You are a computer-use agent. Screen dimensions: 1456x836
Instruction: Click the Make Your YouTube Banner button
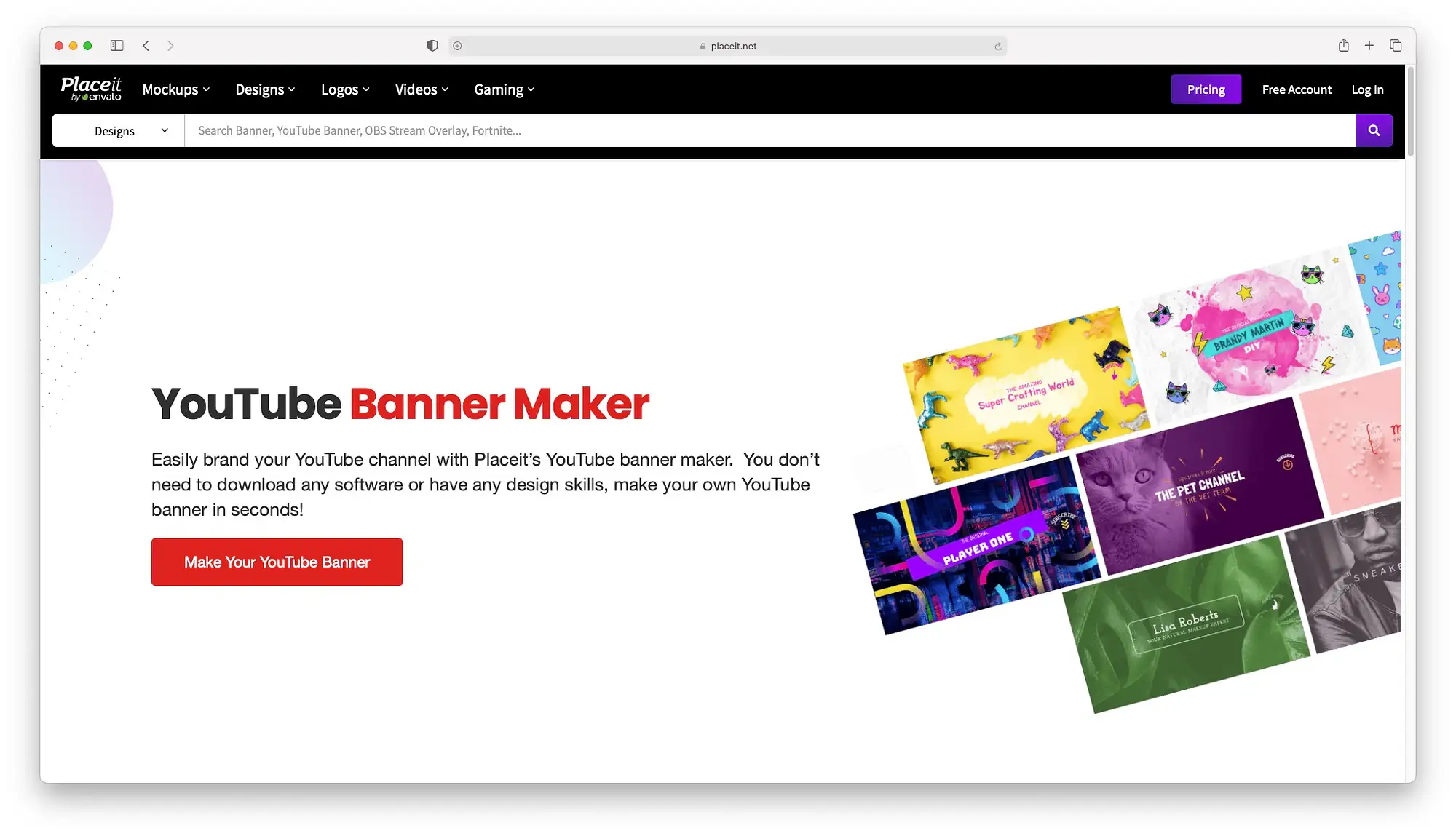[277, 561]
